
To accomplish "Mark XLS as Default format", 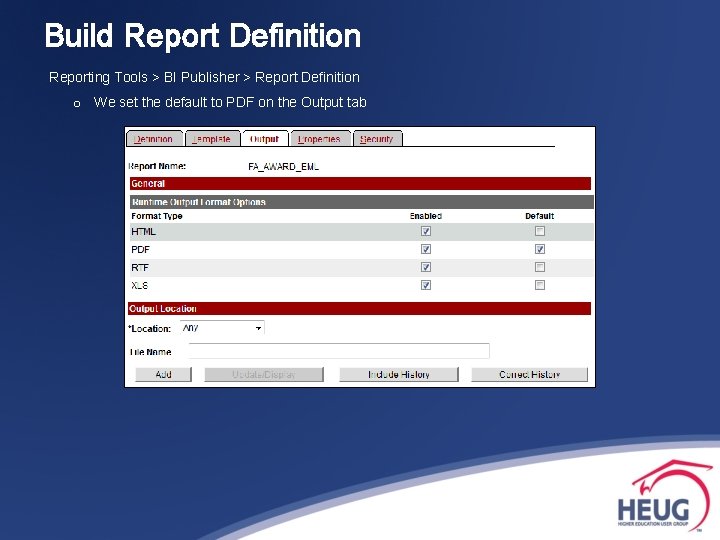I will click(540, 285).
